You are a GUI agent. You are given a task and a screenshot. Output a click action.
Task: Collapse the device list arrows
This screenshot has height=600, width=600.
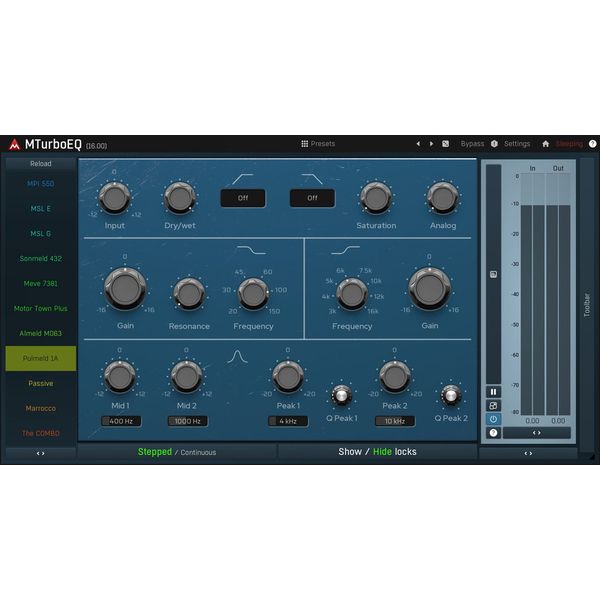click(x=41, y=453)
